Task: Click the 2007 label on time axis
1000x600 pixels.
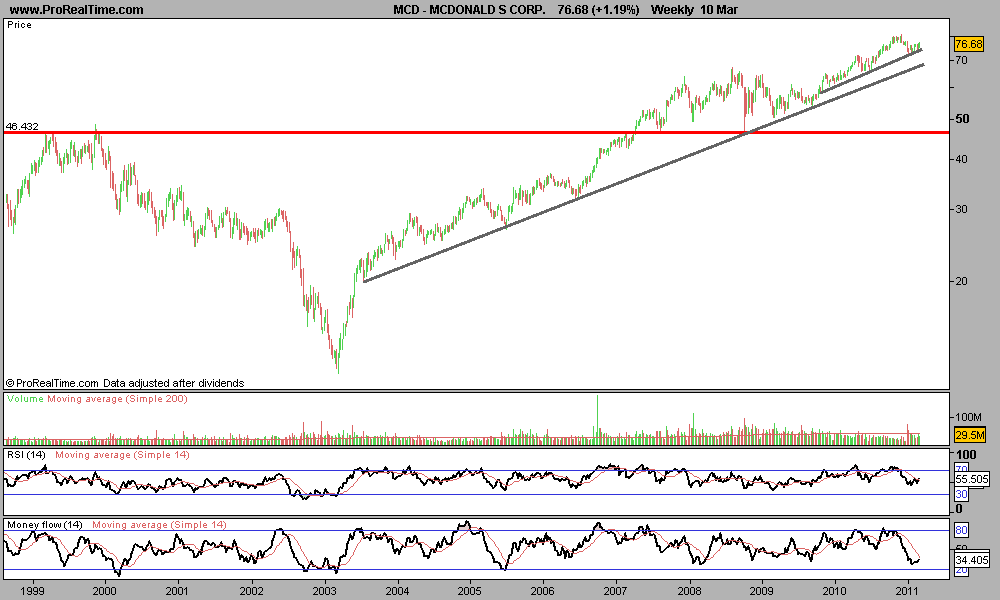Action: click(x=616, y=591)
